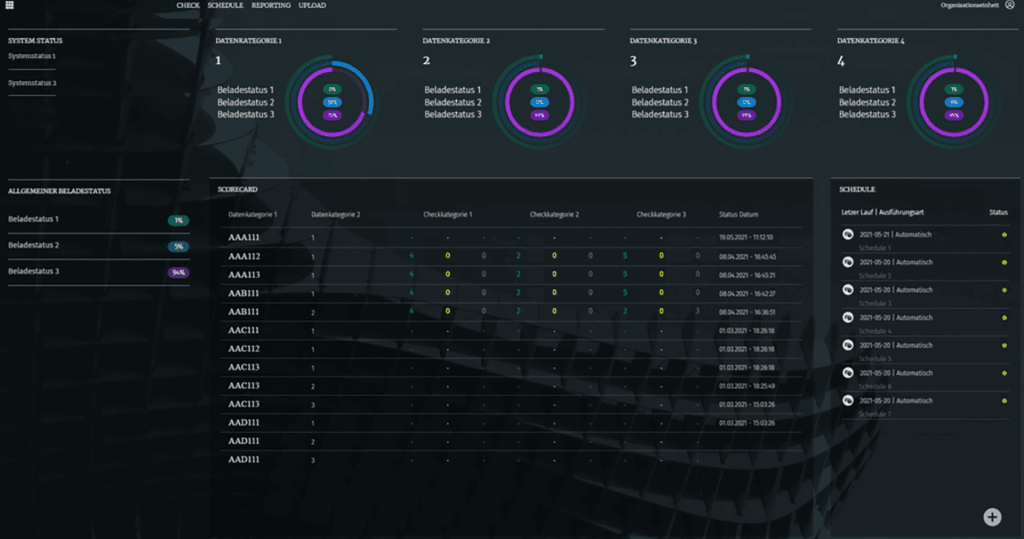
Task: Click the Schedule 7 run-type icon
Action: coord(848,400)
